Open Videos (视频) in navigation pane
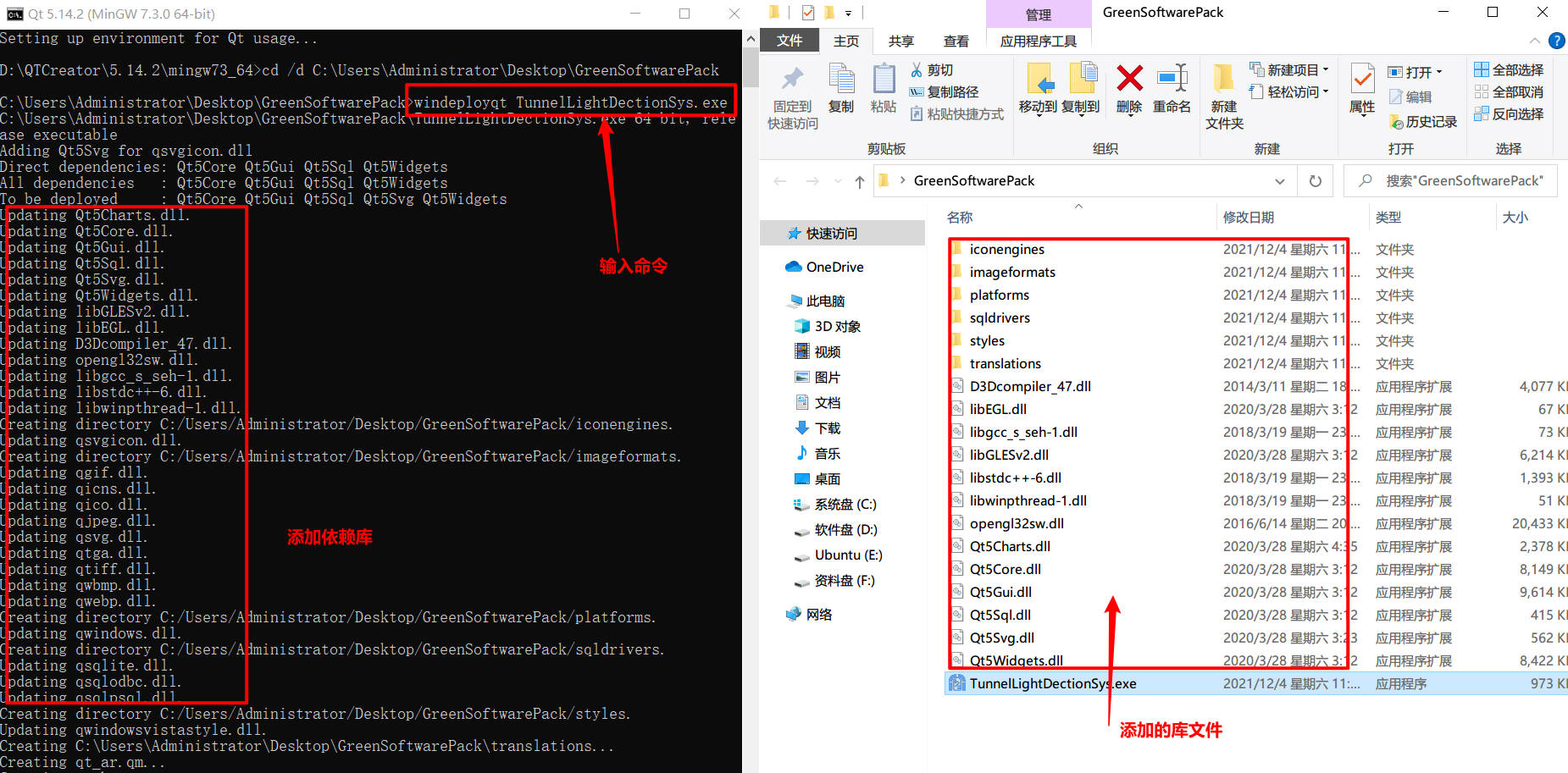Screen dimensions: 1568x773 (817, 352)
